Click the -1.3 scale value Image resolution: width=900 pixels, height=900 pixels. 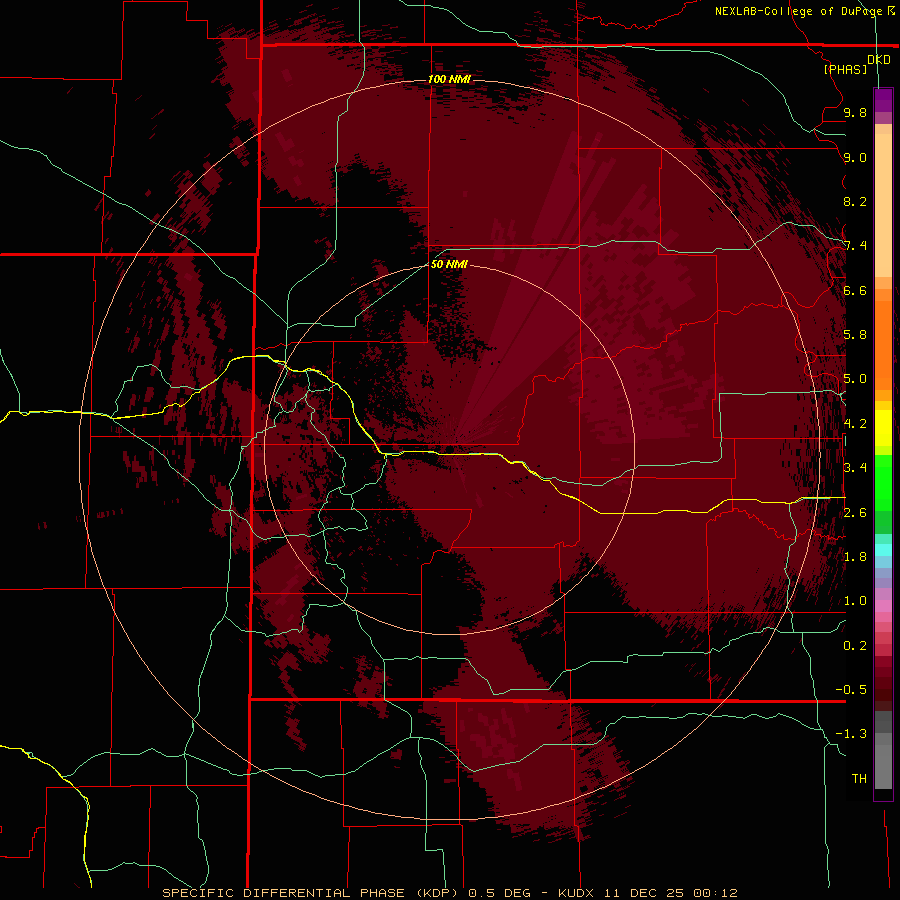coord(851,734)
